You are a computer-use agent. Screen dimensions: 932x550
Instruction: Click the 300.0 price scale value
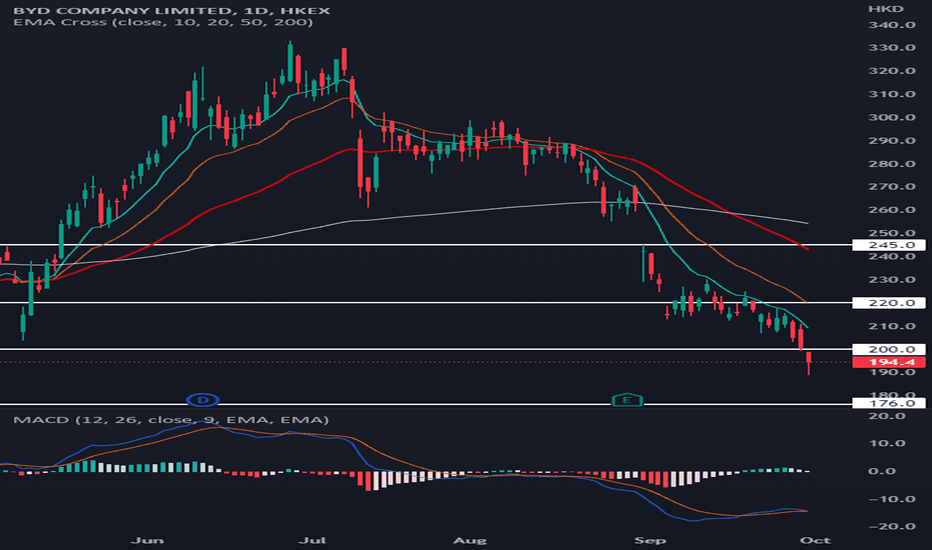pyautogui.click(x=892, y=117)
